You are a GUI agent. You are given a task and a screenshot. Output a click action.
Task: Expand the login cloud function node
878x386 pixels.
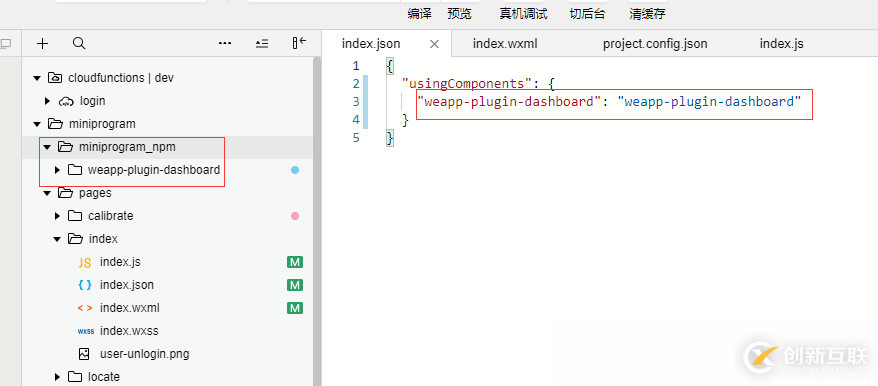(48, 101)
